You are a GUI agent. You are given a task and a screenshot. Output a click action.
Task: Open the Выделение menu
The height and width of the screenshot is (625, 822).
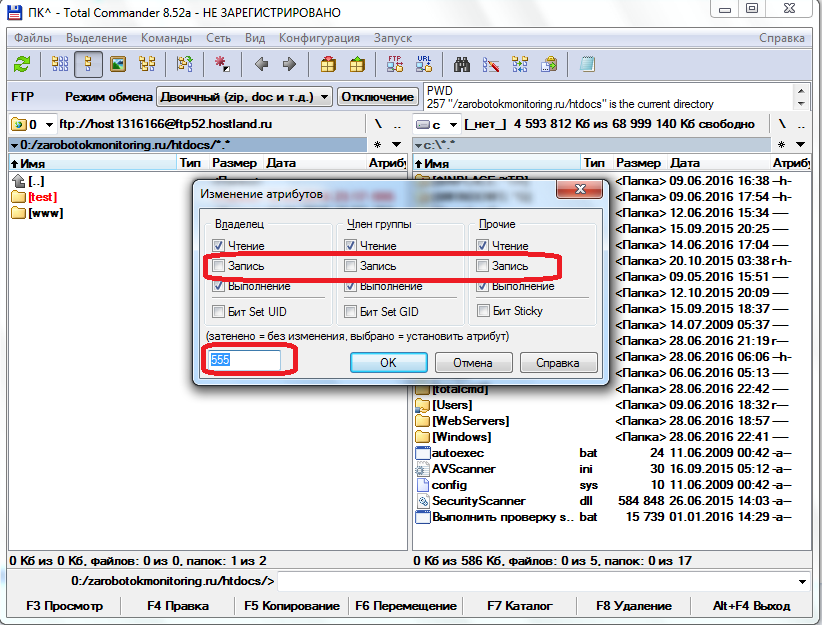pos(96,38)
